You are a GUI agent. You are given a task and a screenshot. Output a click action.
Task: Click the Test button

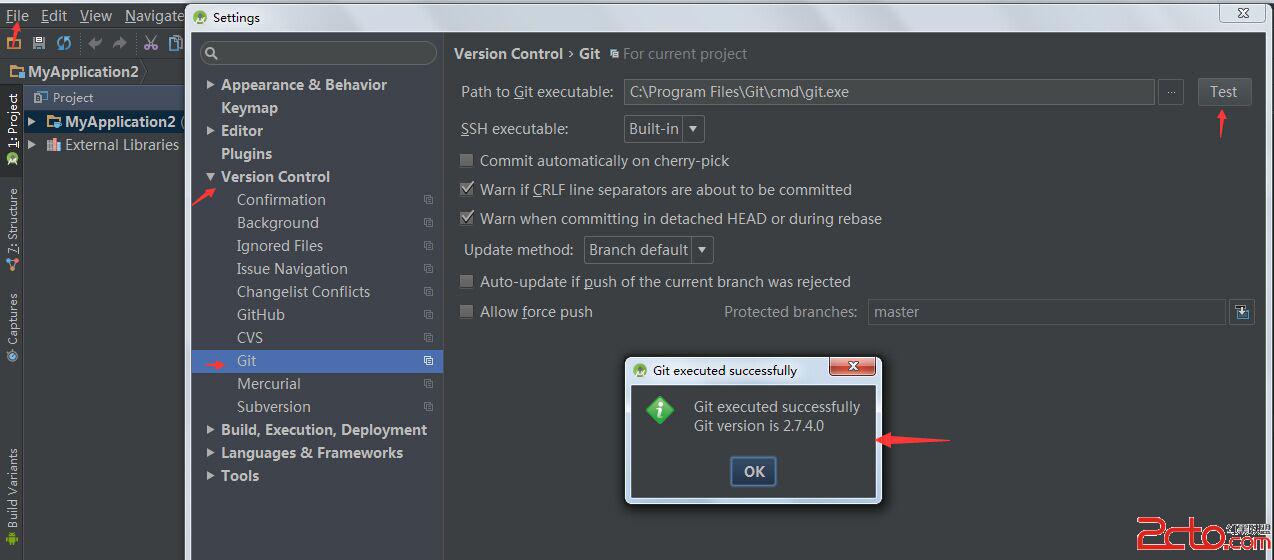point(1223,92)
